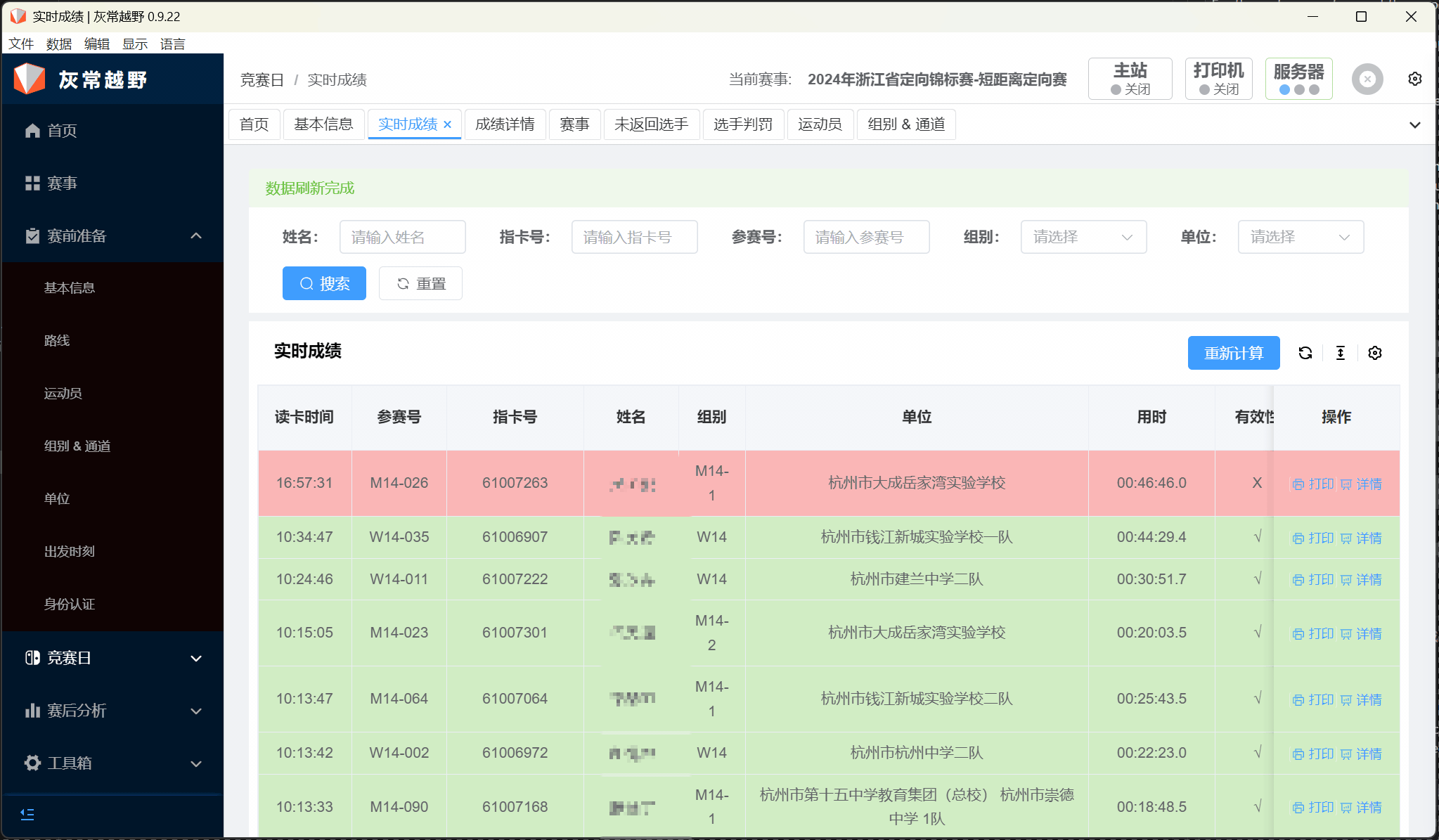Viewport: 1439px width, 840px height.
Task: Print result for M14-064
Action: tap(1312, 699)
